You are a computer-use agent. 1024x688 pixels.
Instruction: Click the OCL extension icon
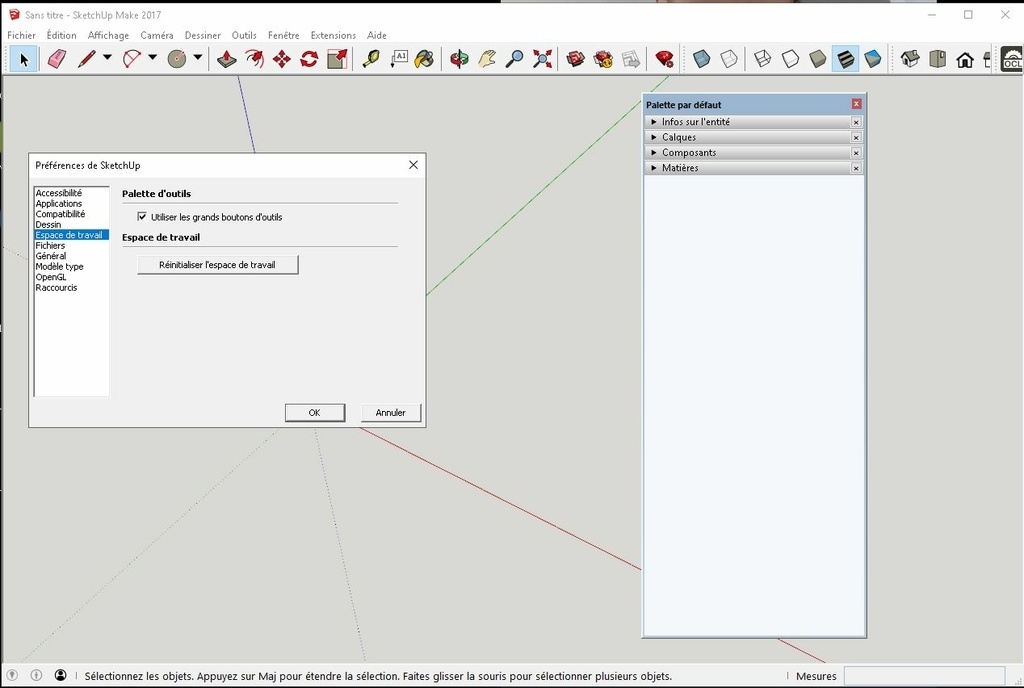pyautogui.click(x=1012, y=59)
